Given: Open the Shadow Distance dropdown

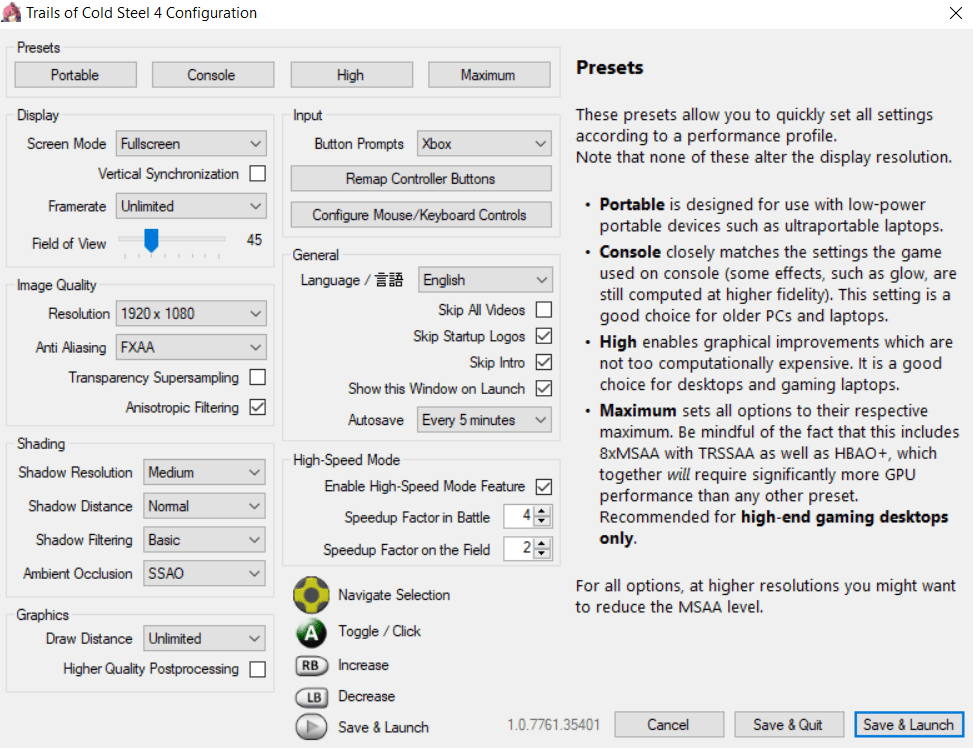Looking at the screenshot, I should (204, 506).
